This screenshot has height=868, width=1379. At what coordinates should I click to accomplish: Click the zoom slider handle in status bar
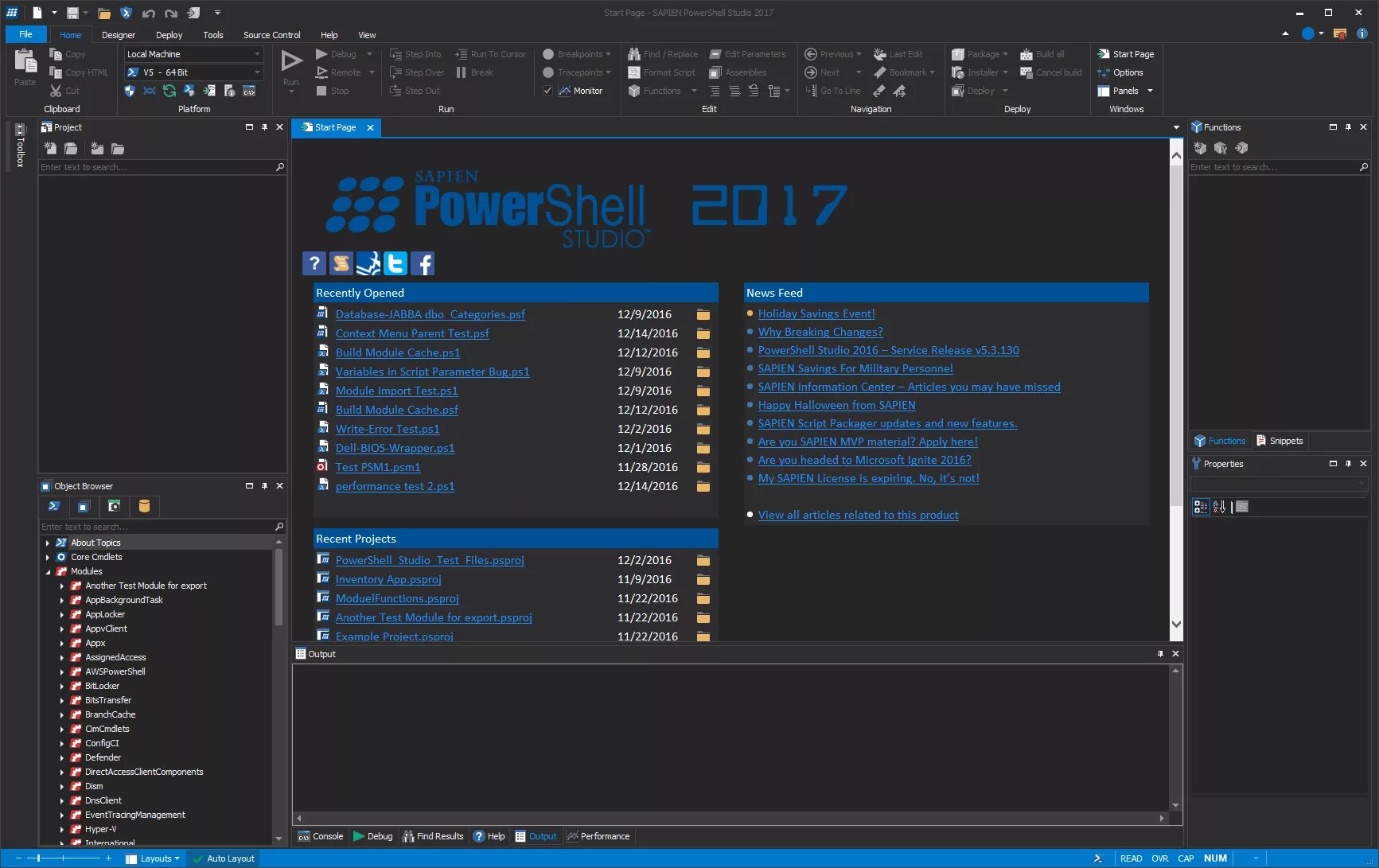(x=37, y=858)
